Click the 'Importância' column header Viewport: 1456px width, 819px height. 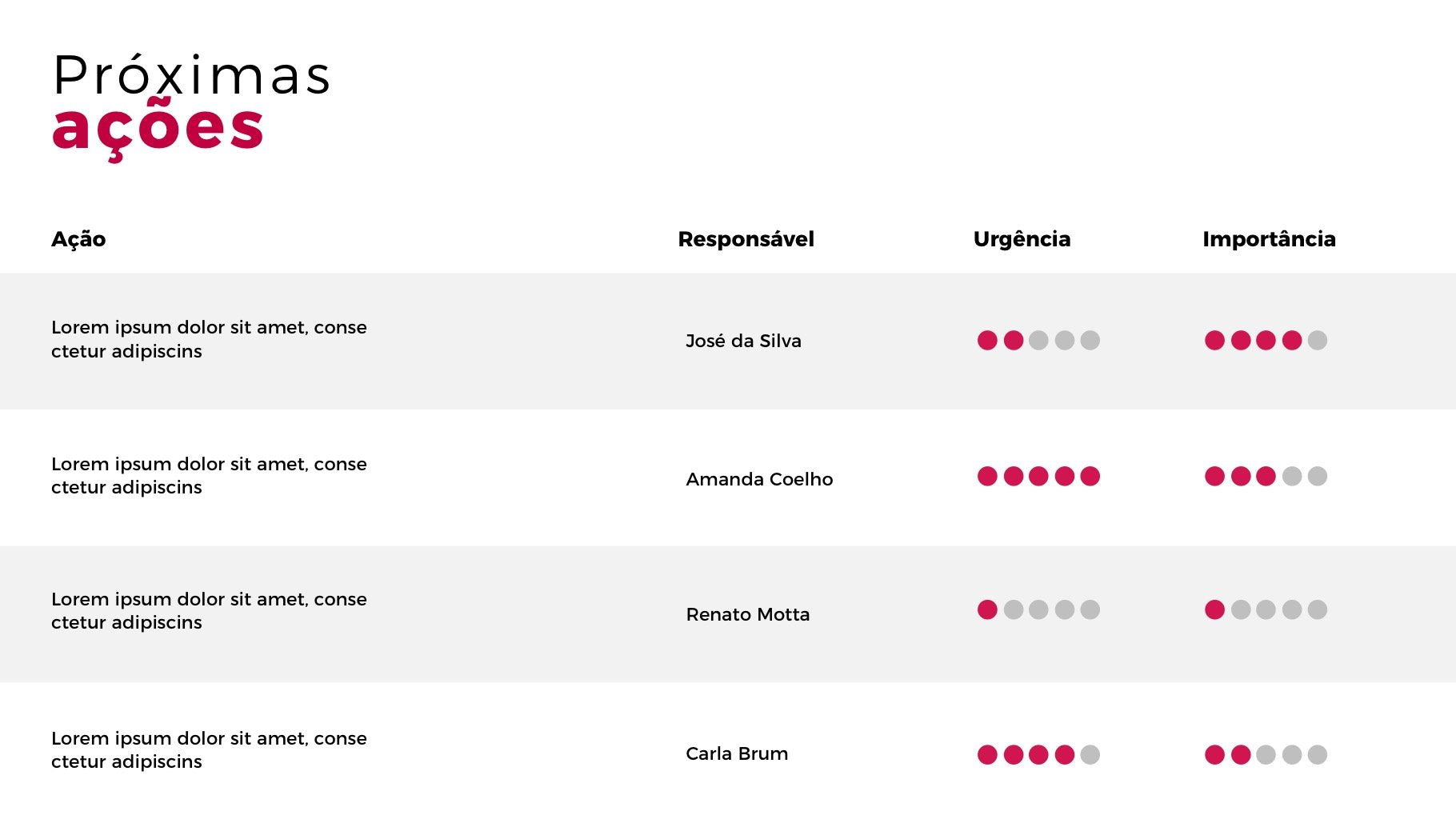click(1269, 239)
